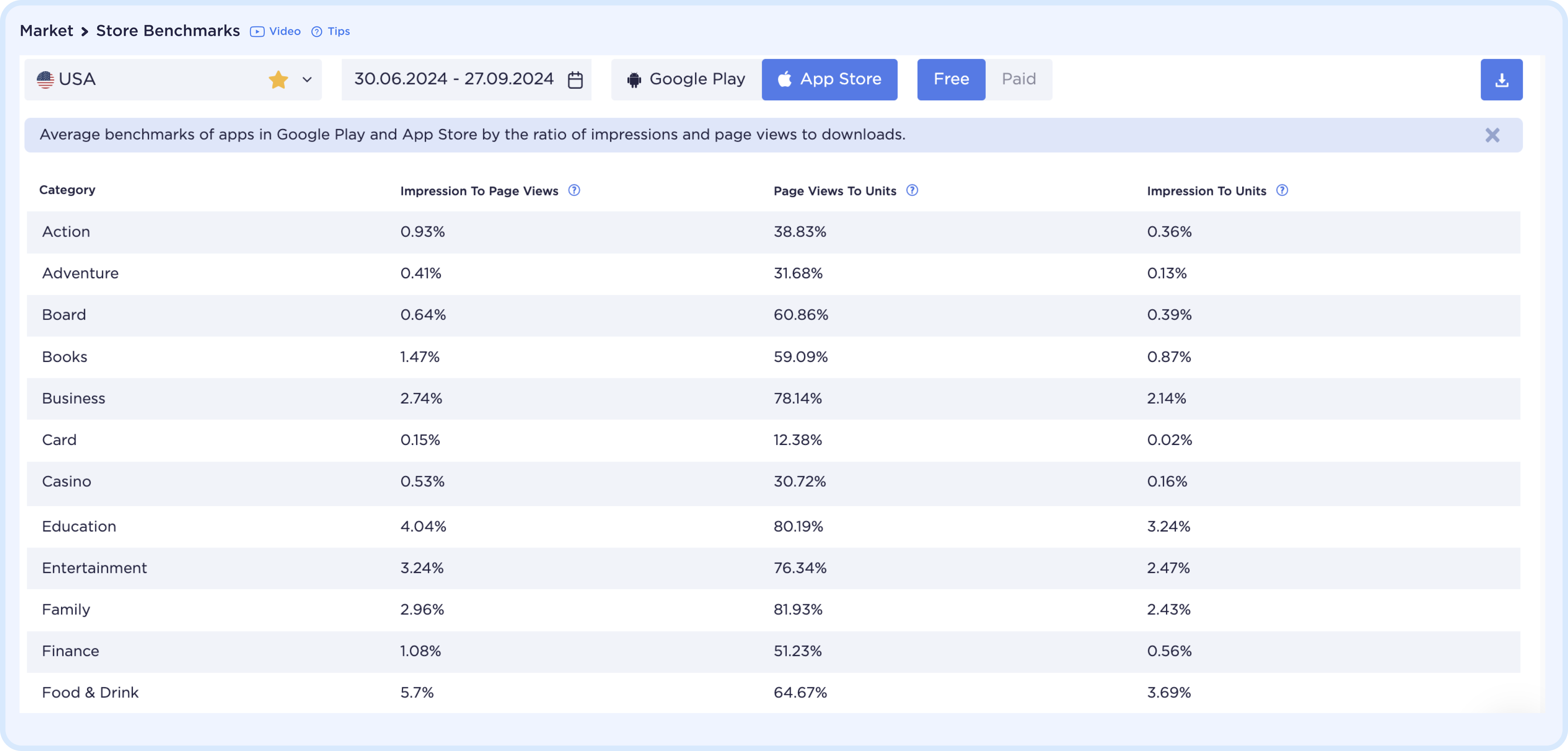
Task: Select the Finance category row
Action: 773,651
